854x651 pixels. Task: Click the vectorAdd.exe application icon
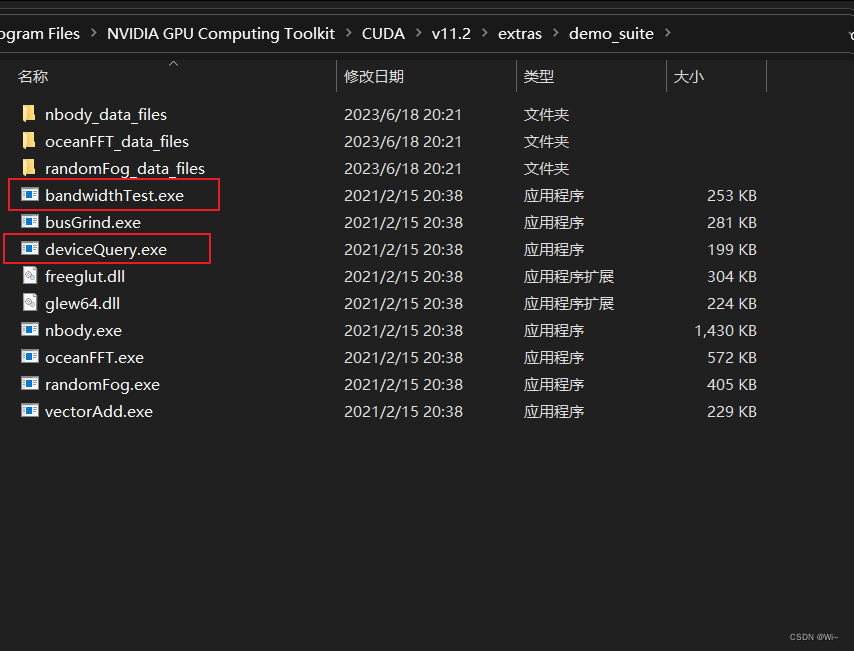point(30,411)
